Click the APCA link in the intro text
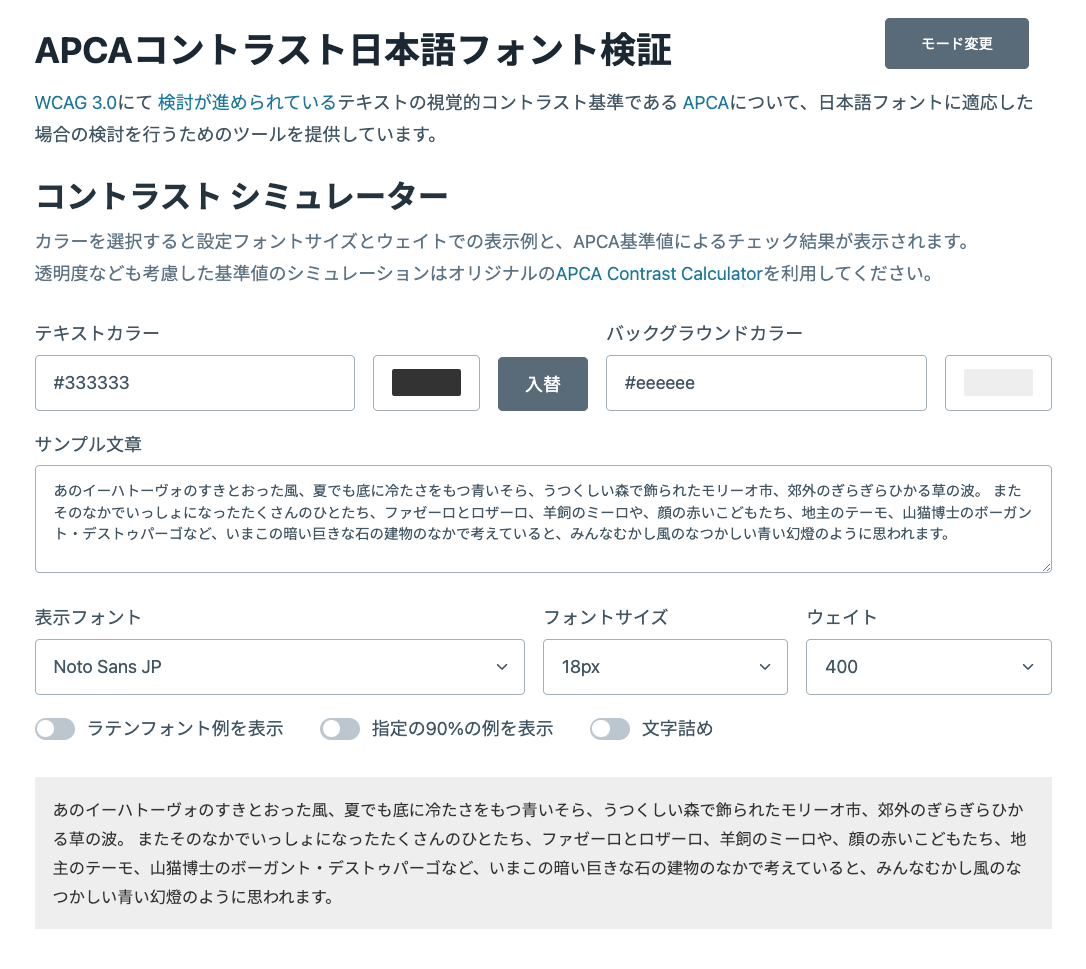This screenshot has width=1086, height=969. [x=705, y=102]
